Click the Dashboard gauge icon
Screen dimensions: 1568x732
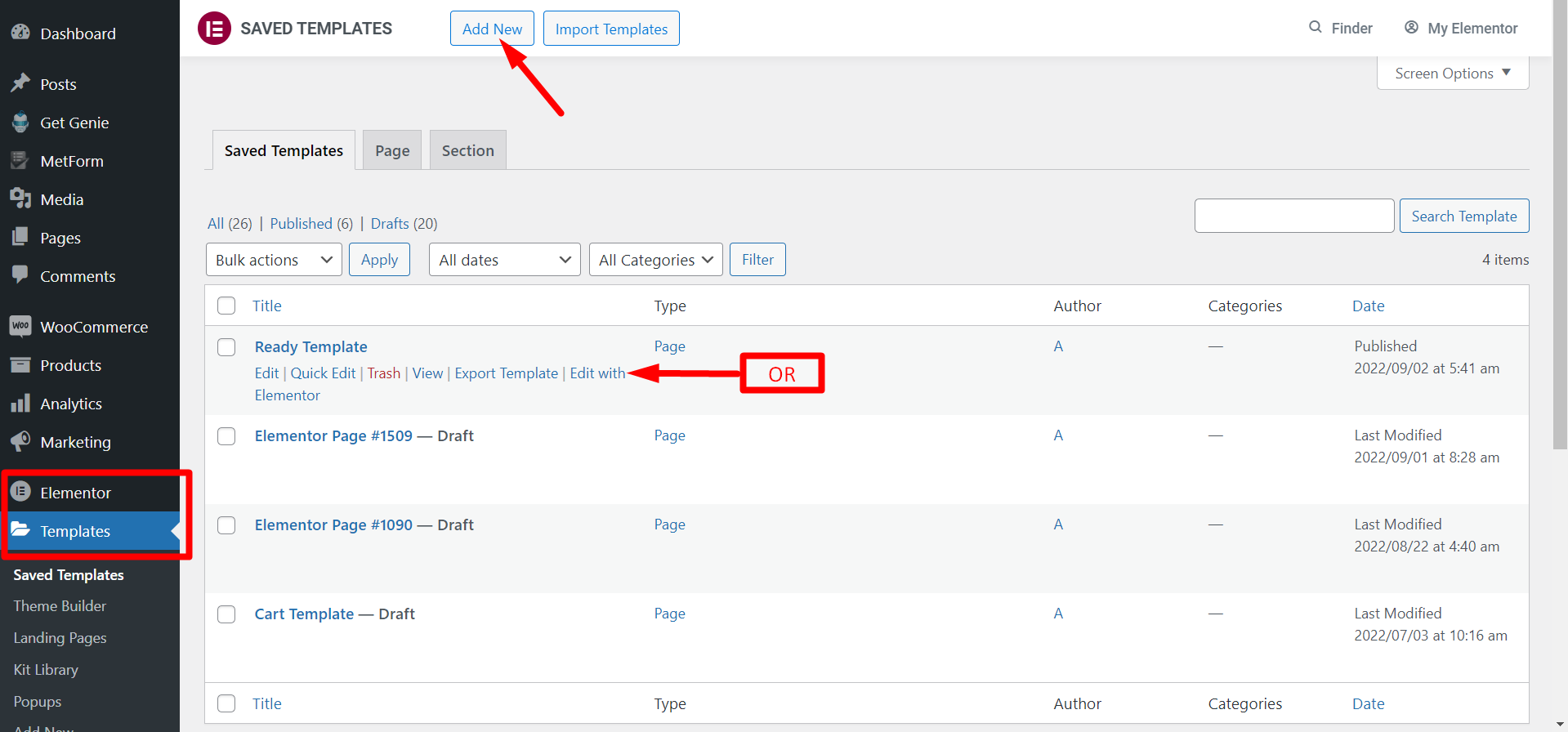point(20,33)
